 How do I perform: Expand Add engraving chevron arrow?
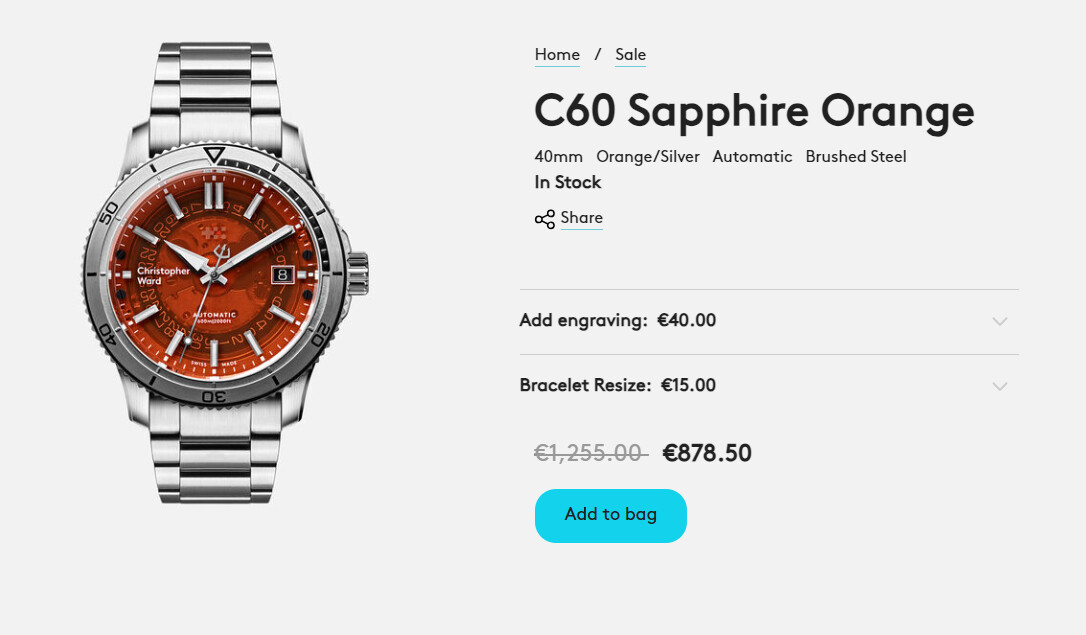[x=999, y=321]
